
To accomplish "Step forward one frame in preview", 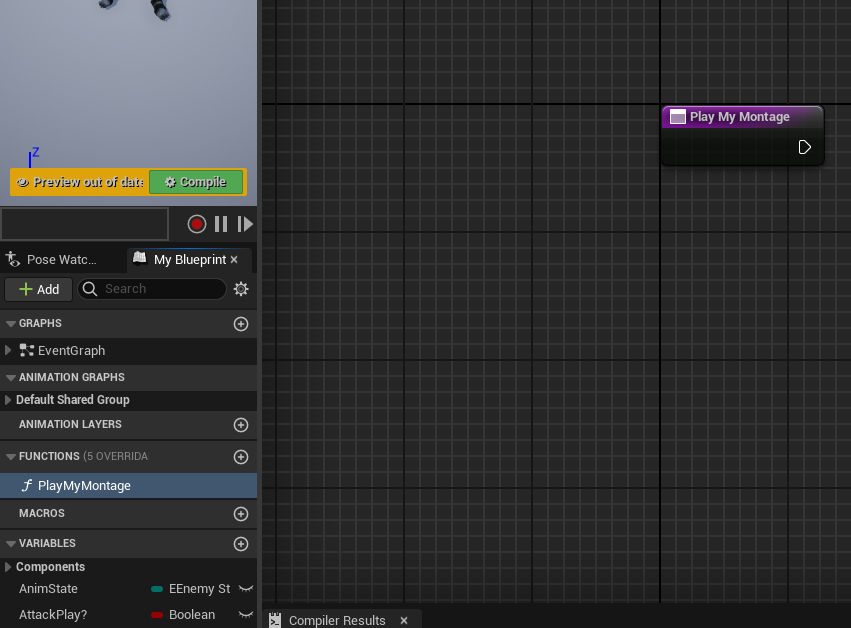I will click(x=245, y=224).
